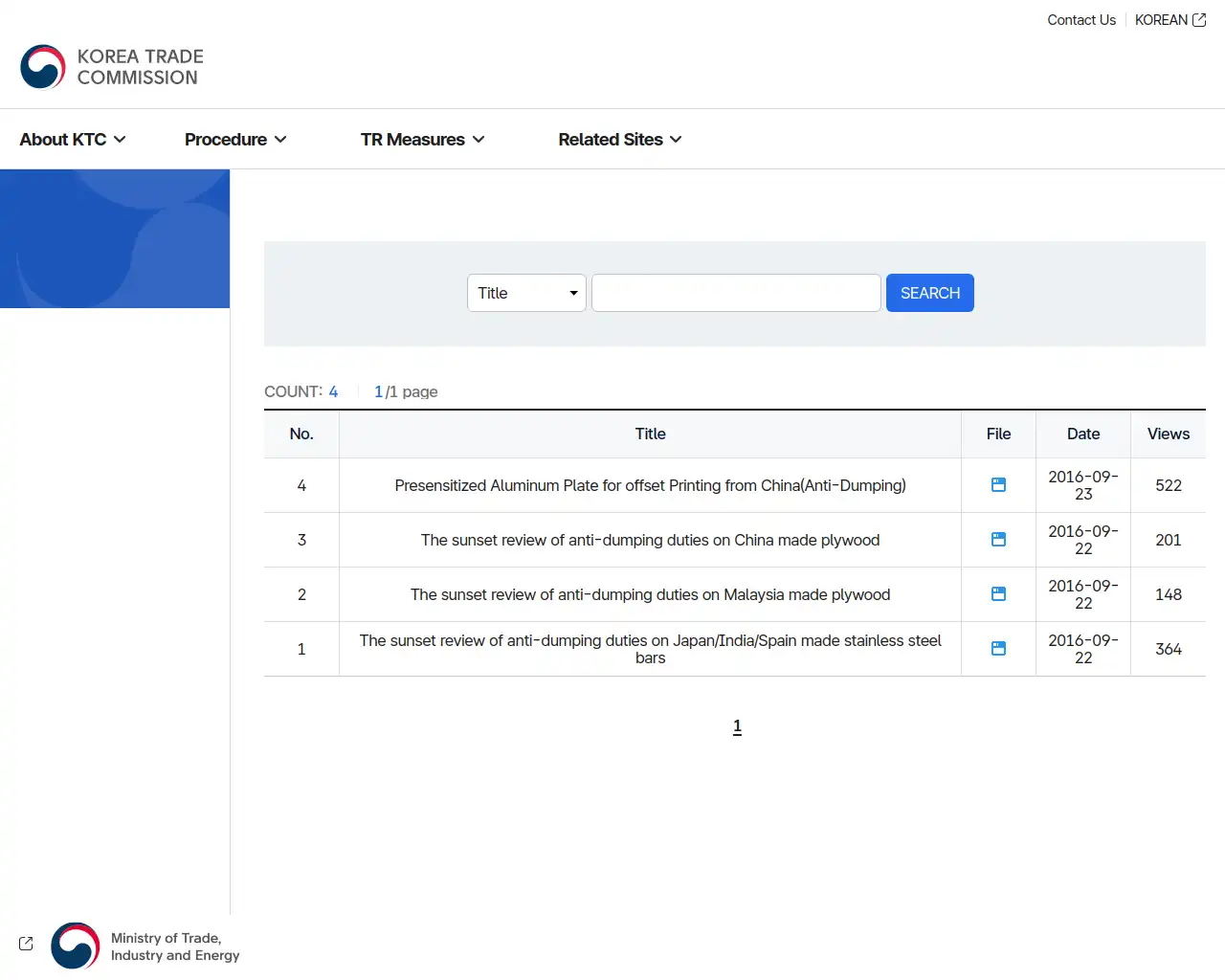
Task: Click row number 4 cell
Action: click(x=301, y=485)
